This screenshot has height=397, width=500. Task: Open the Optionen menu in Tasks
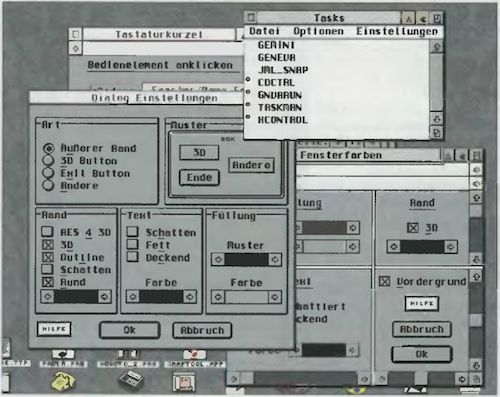(318, 31)
